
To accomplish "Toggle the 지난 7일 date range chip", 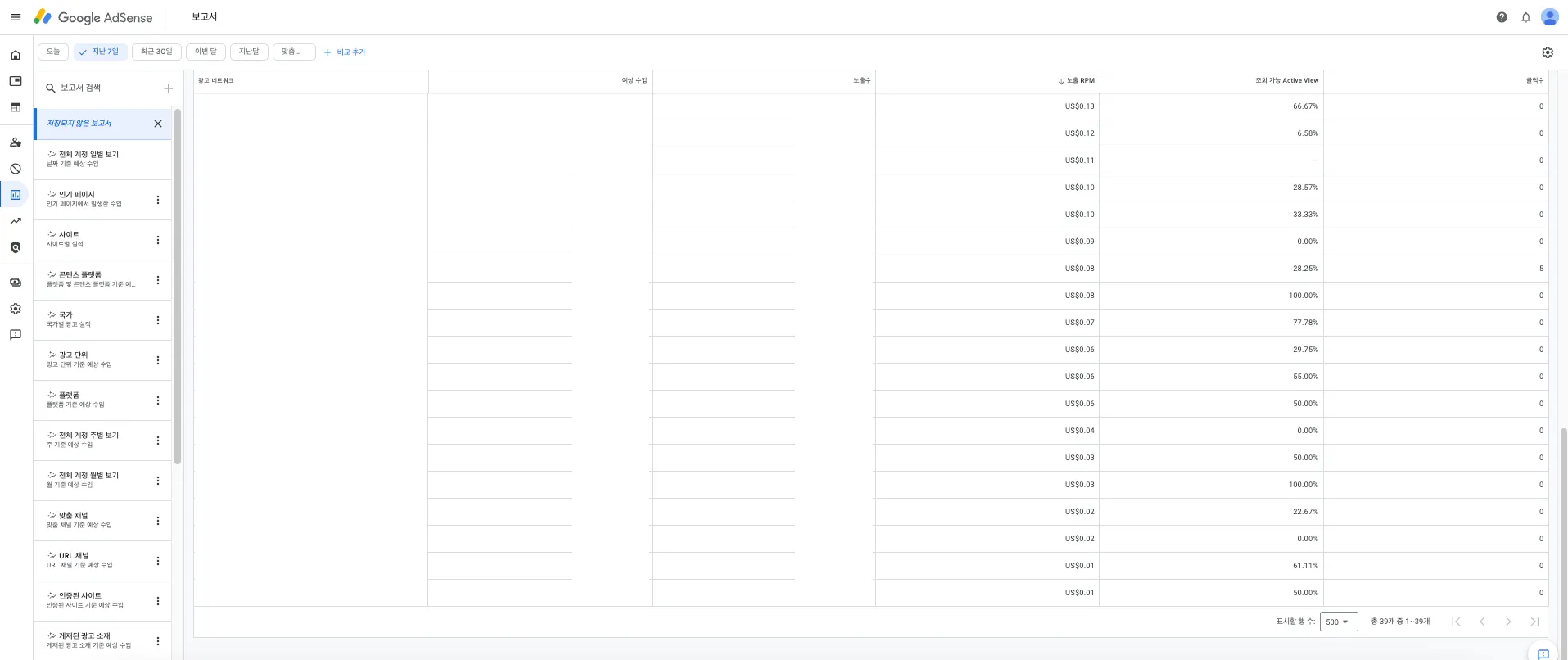I will tap(99, 52).
